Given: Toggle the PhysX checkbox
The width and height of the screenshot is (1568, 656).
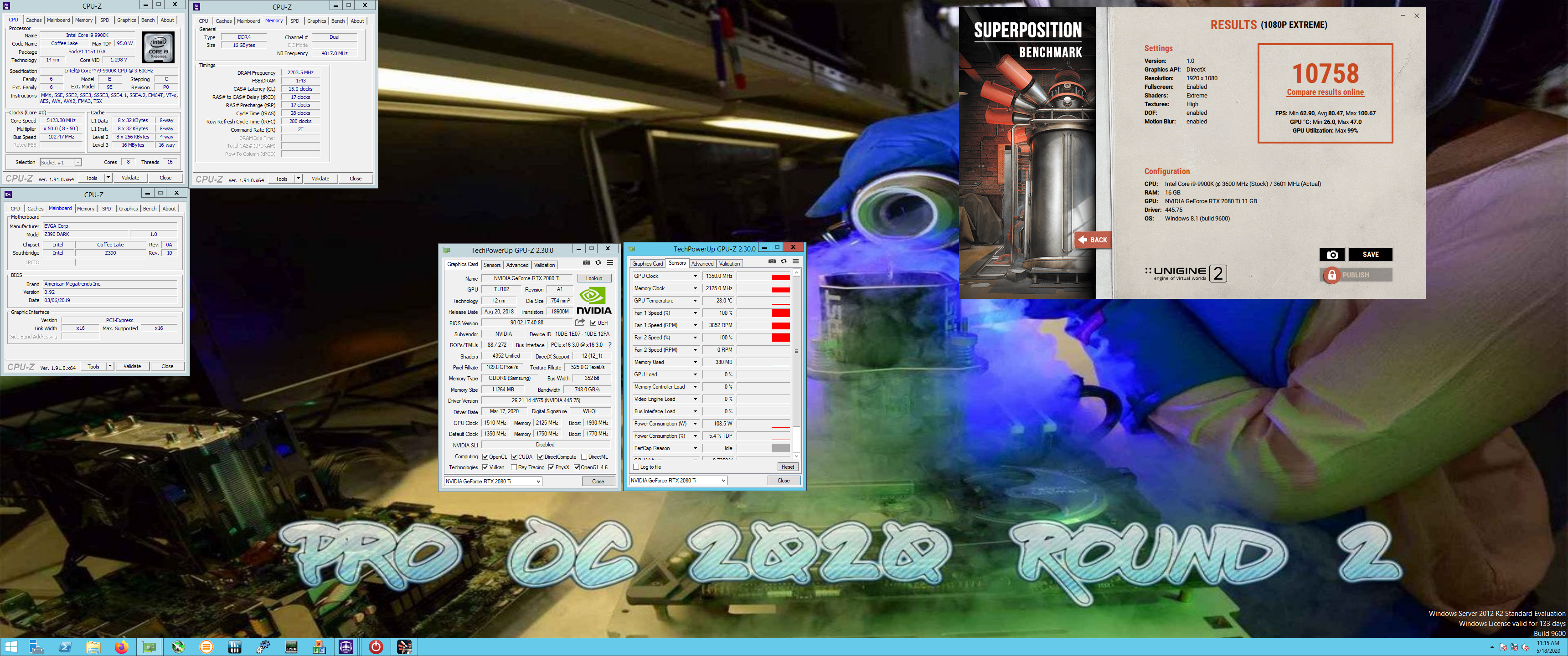Looking at the screenshot, I should (x=551, y=467).
